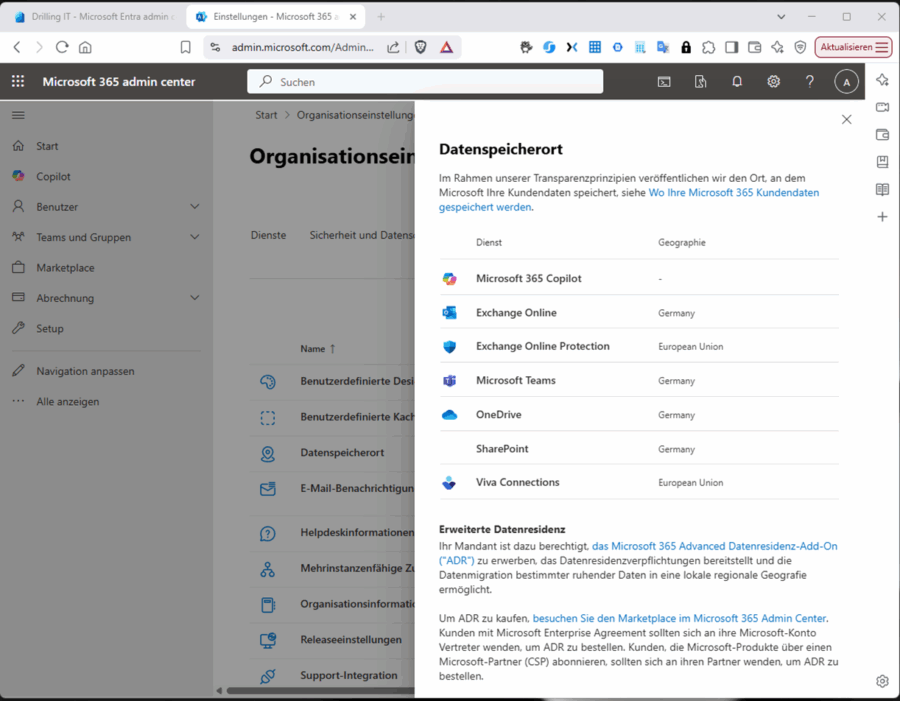This screenshot has height=701, width=900.
Task: Expand Benutzer navigation section
Action: [x=195, y=207]
